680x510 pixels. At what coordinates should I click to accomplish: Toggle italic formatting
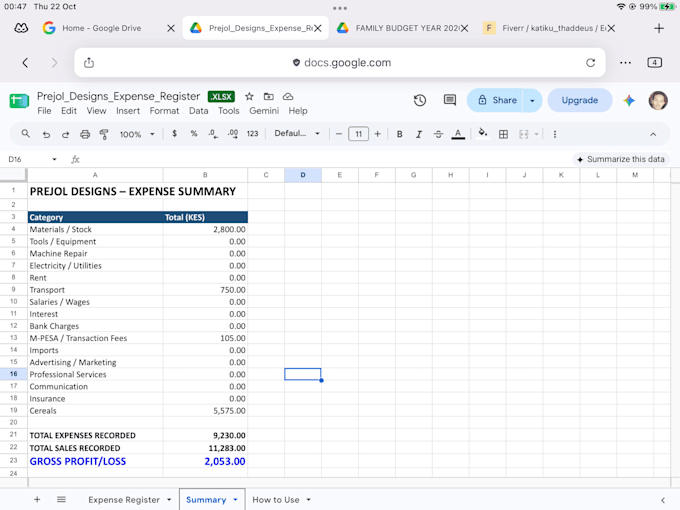pos(418,134)
